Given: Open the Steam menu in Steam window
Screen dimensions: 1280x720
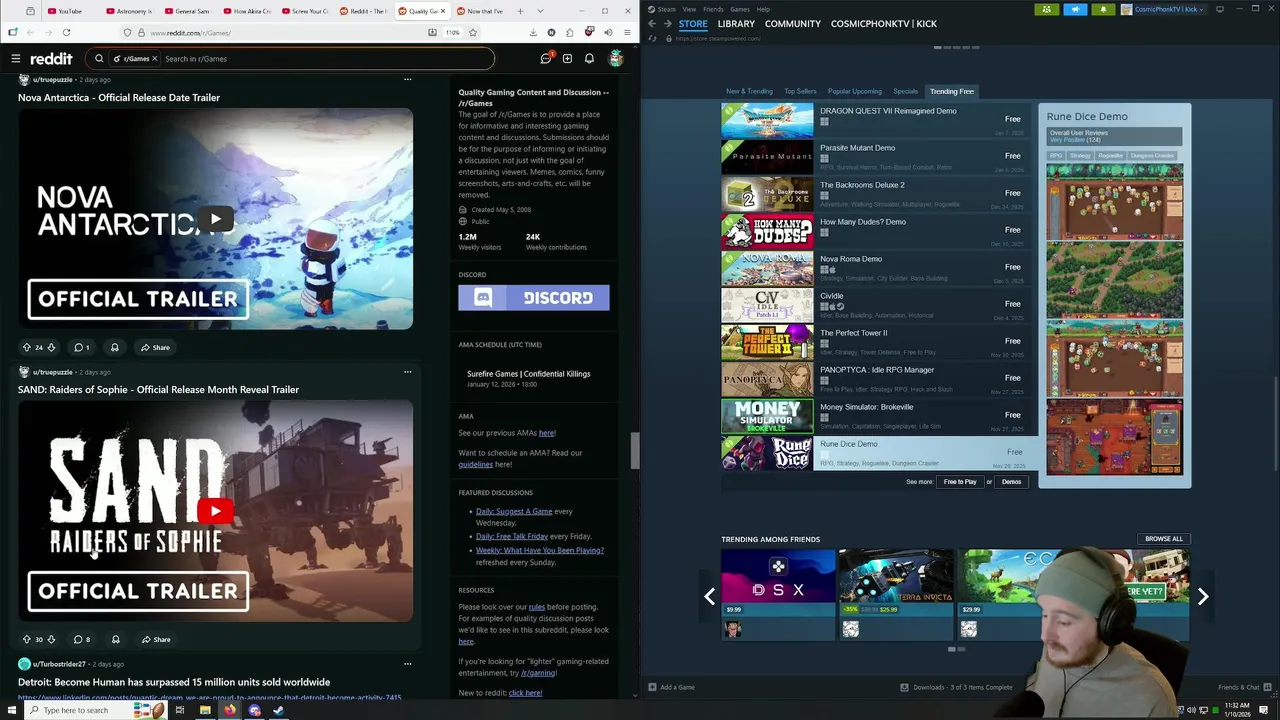Looking at the screenshot, I should 666,9.
